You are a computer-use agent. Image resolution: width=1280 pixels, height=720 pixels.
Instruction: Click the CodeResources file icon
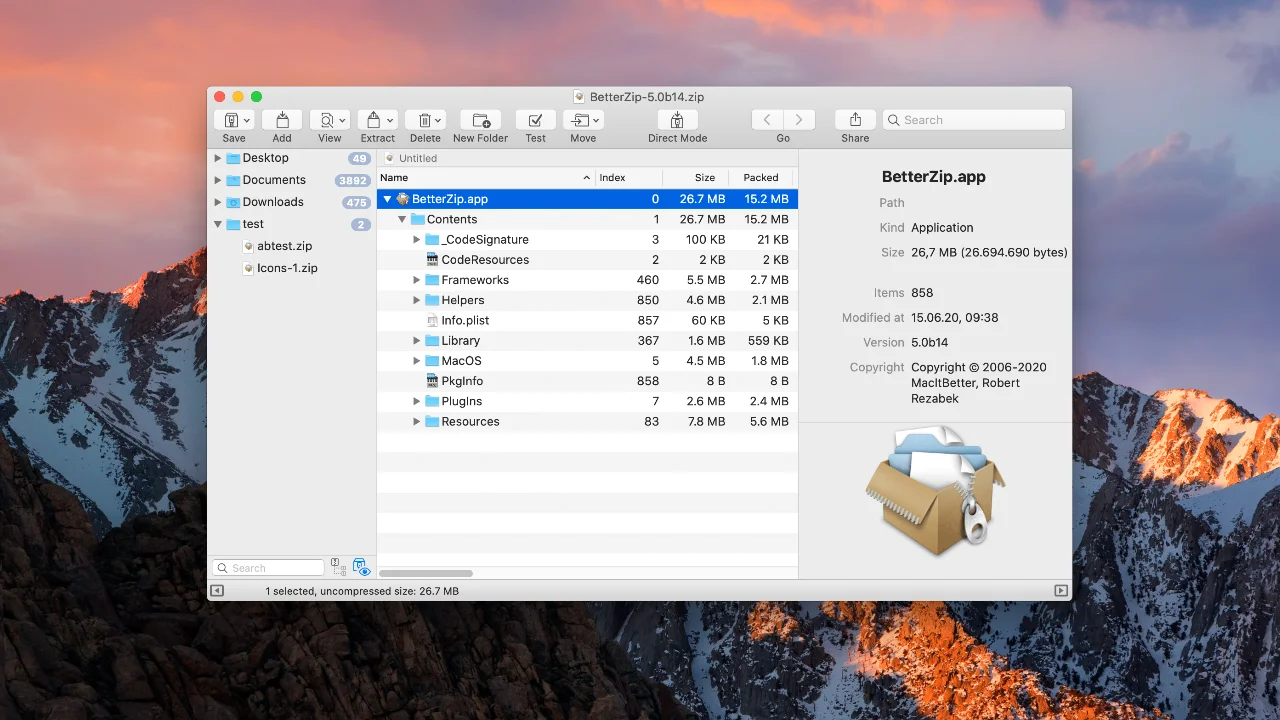[432, 260]
